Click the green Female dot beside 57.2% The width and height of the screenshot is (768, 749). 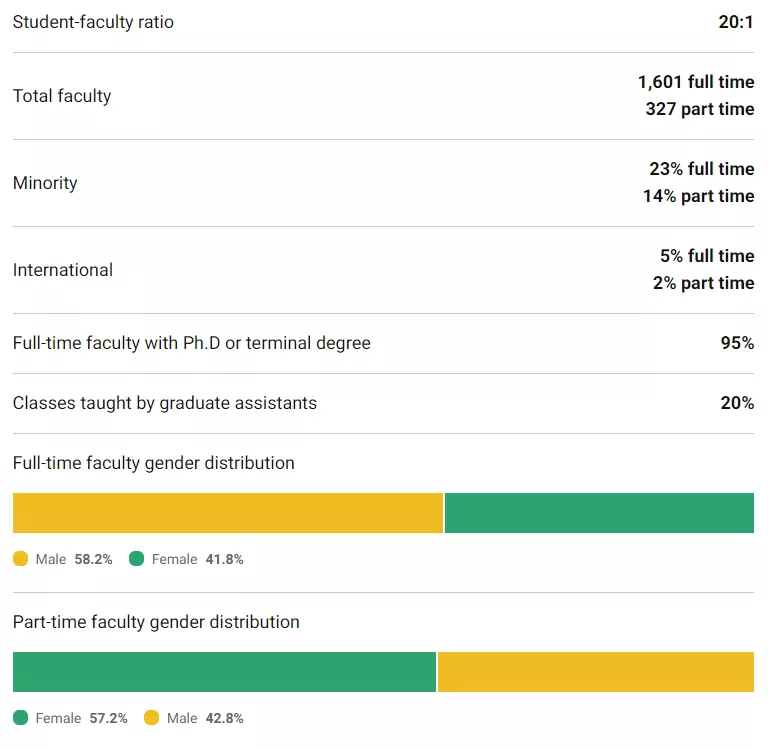click(x=21, y=718)
